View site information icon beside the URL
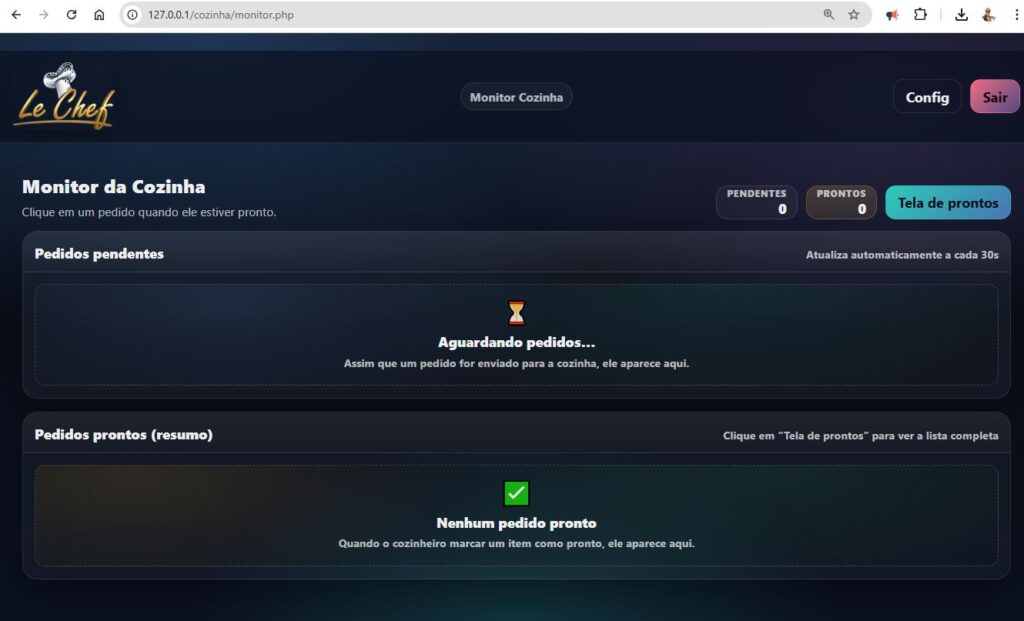The height and width of the screenshot is (621, 1024). pyautogui.click(x=132, y=15)
